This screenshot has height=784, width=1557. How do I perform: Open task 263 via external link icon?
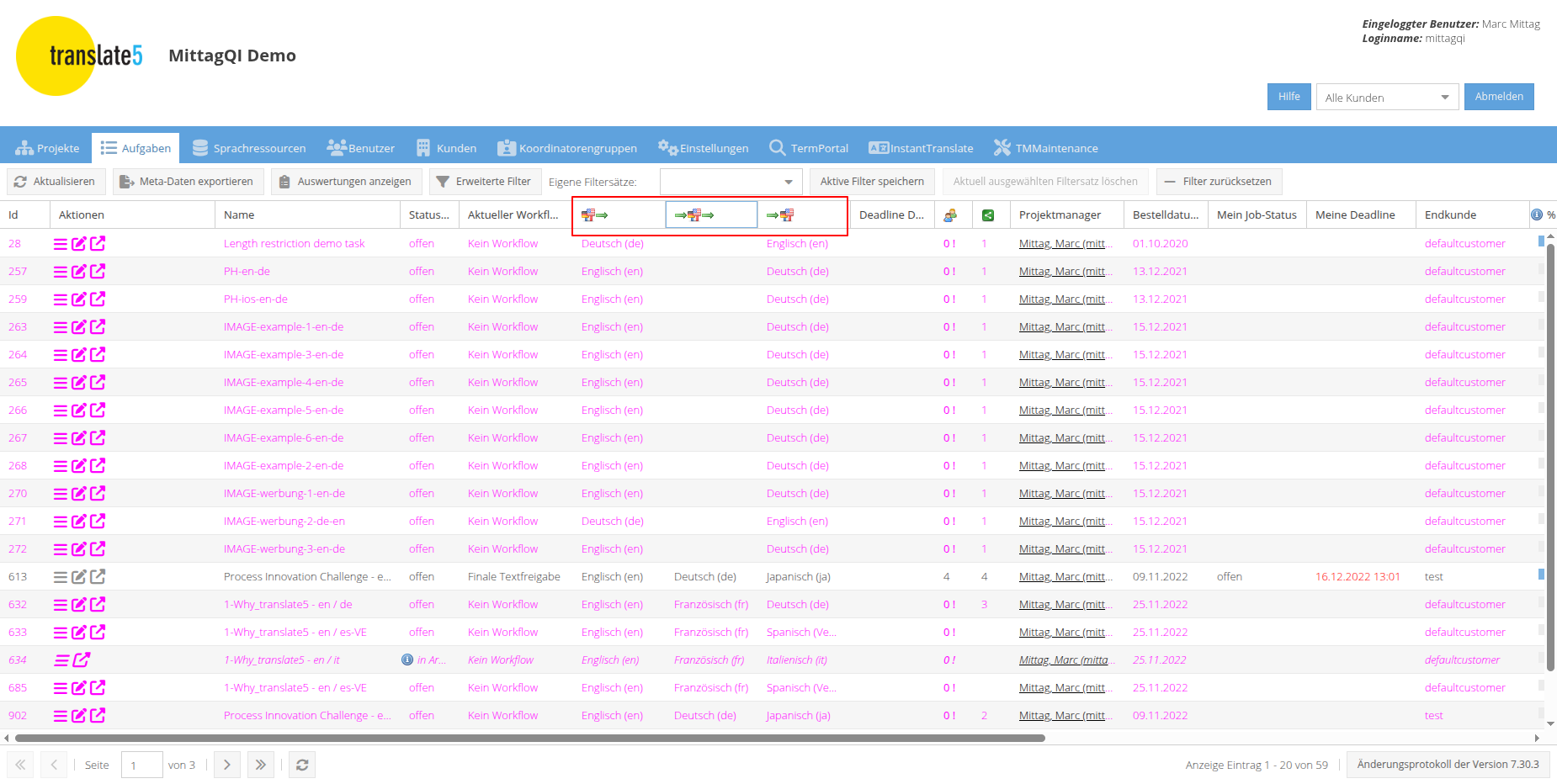point(98,326)
